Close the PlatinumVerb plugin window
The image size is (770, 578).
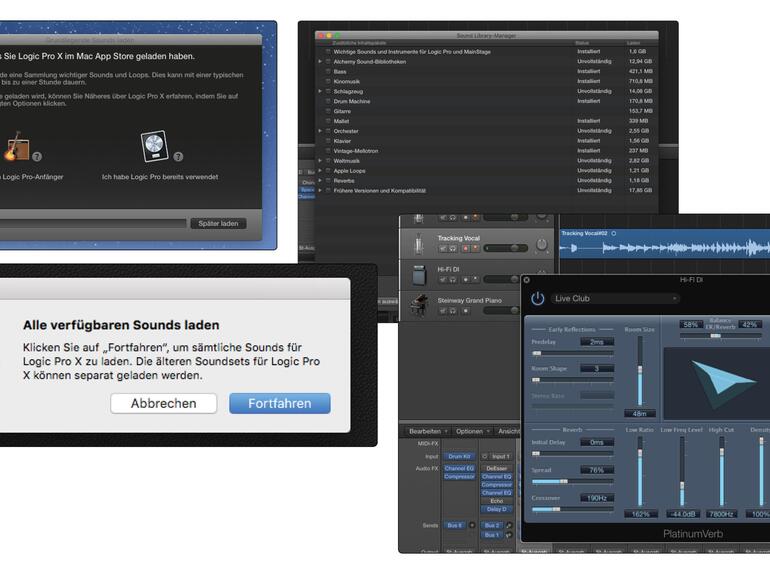526,280
